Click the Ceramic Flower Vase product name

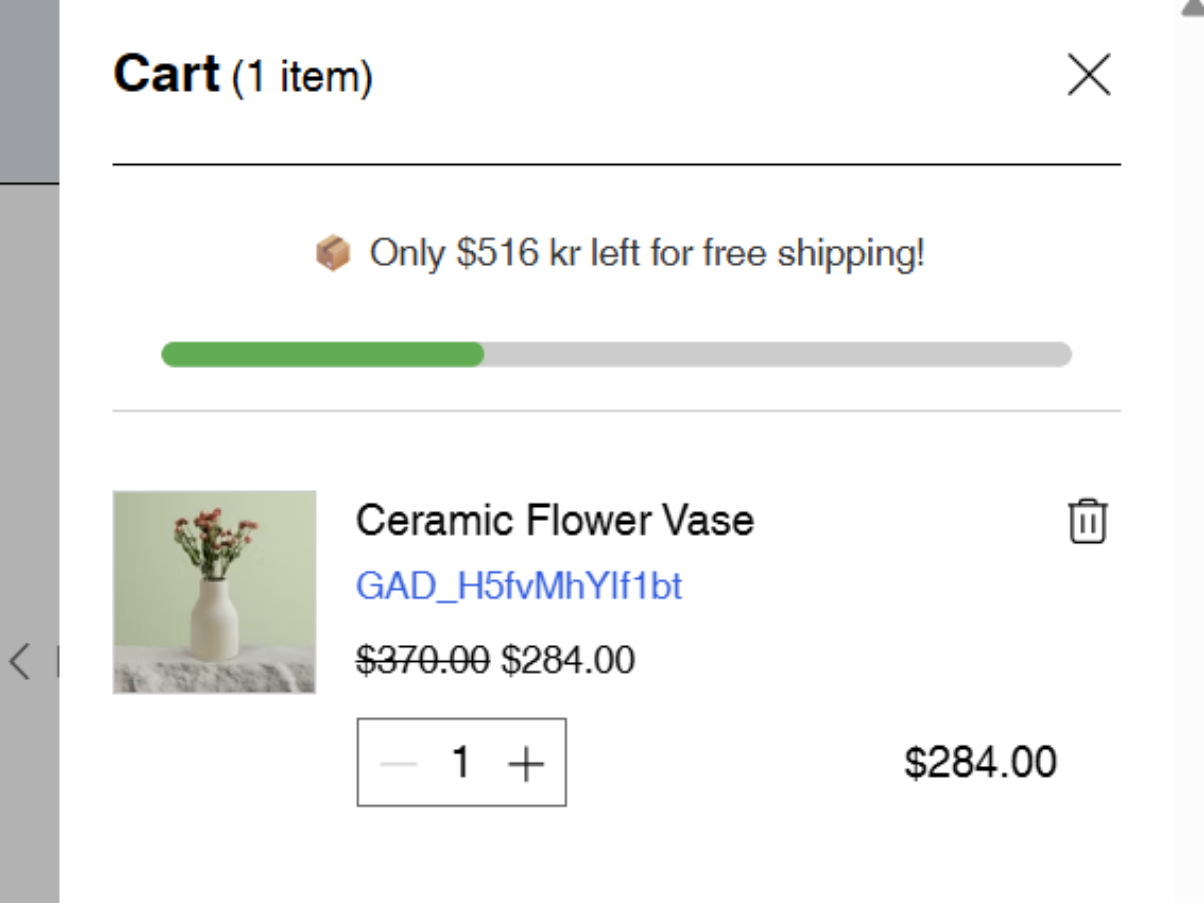click(554, 520)
